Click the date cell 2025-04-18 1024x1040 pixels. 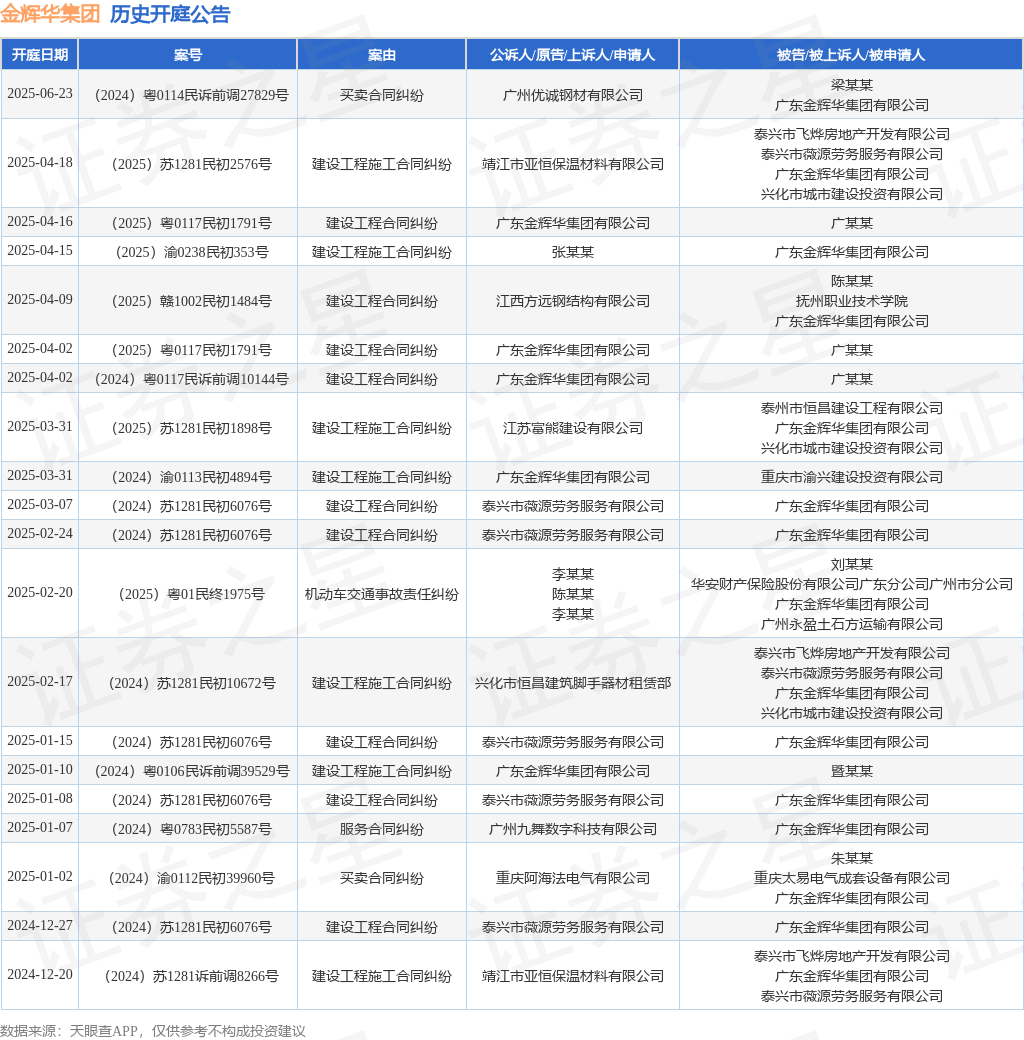coord(40,162)
